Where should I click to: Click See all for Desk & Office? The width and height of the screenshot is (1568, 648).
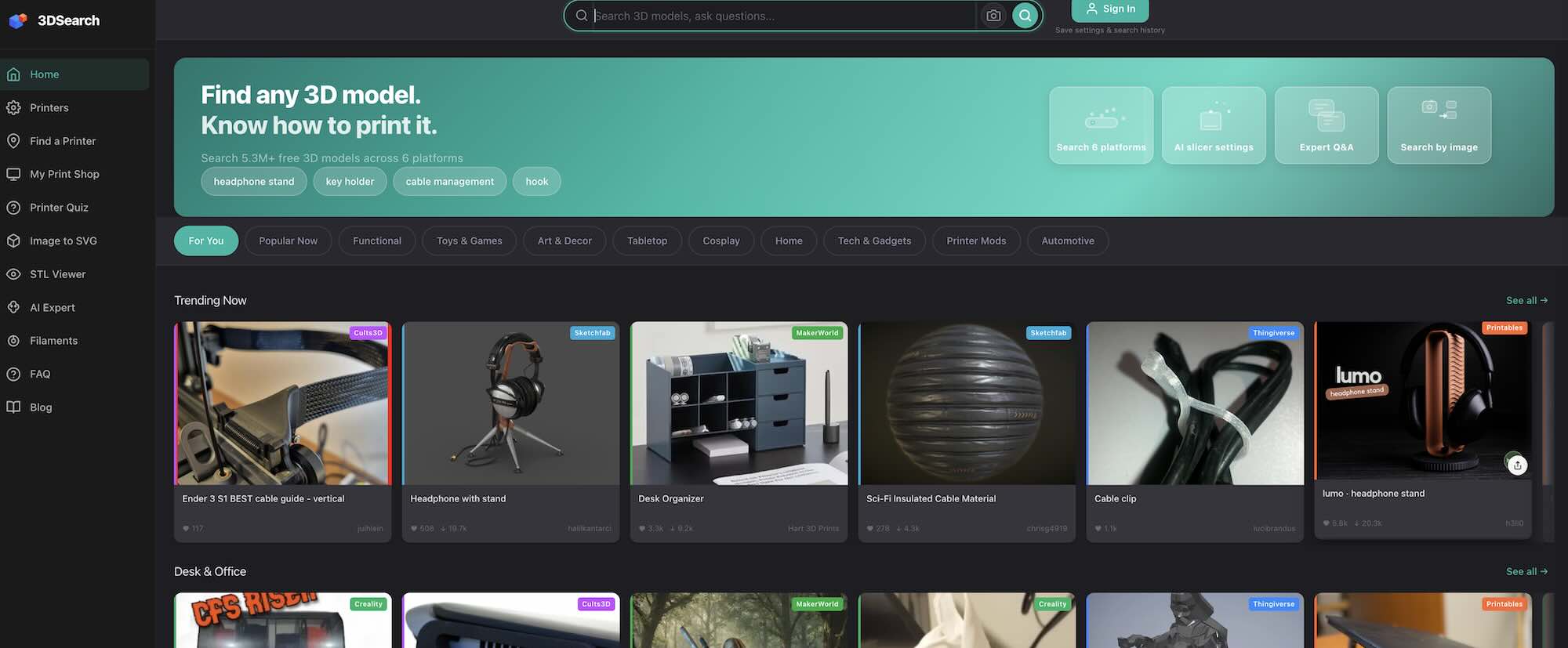tap(1526, 572)
